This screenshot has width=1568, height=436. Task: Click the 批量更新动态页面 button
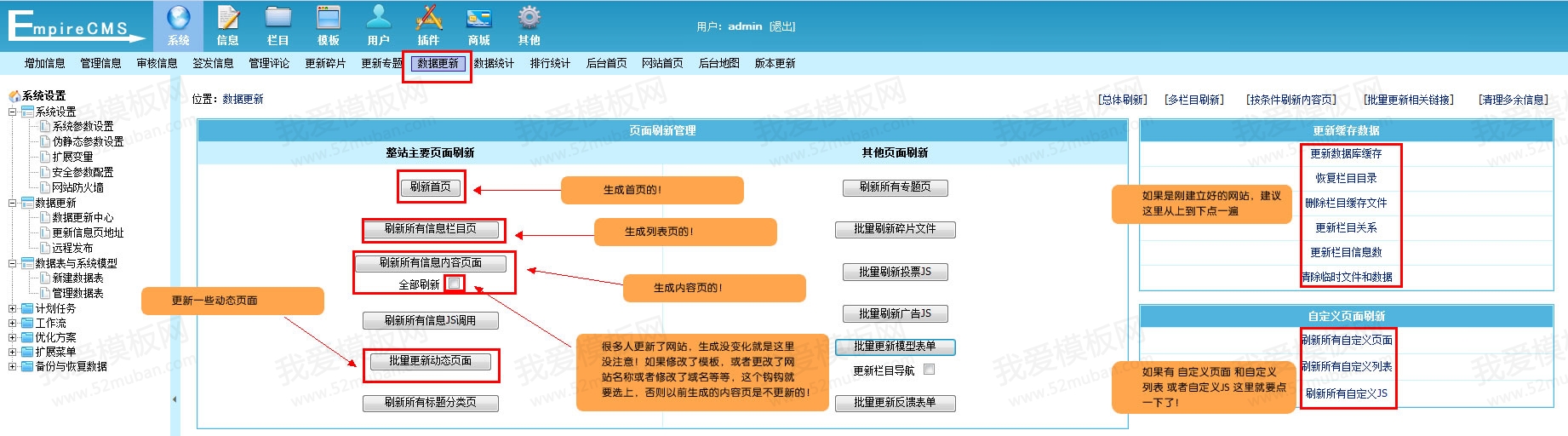click(x=431, y=361)
